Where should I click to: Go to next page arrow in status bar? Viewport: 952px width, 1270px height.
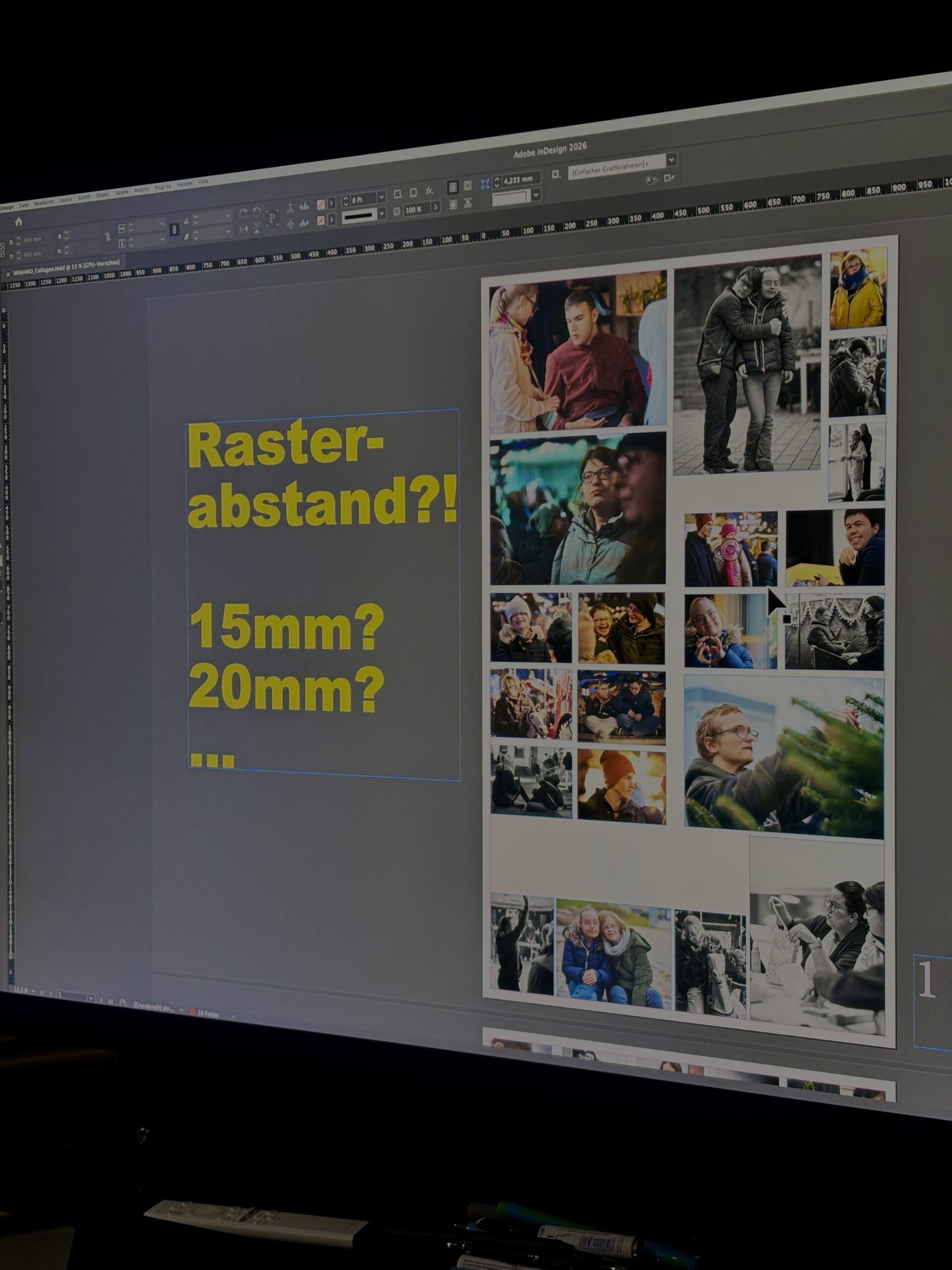[102, 1000]
